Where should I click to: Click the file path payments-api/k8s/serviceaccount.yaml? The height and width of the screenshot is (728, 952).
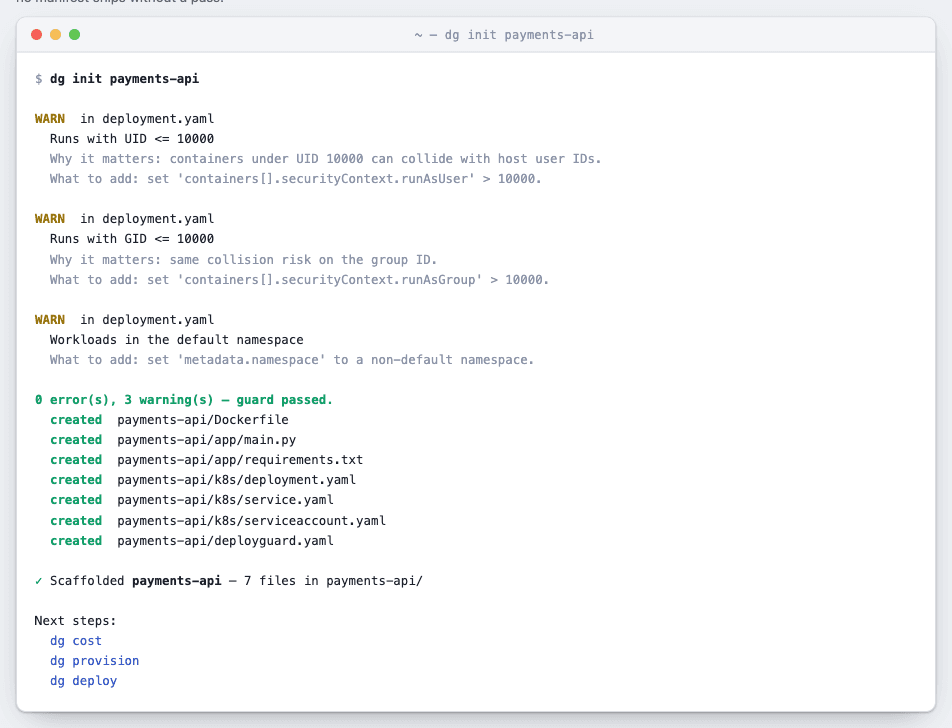tap(251, 521)
